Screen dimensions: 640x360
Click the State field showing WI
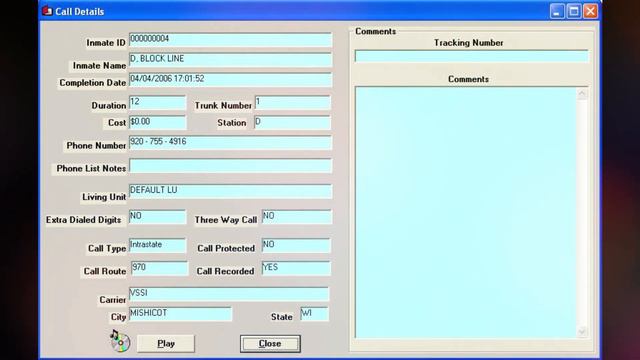point(314,314)
